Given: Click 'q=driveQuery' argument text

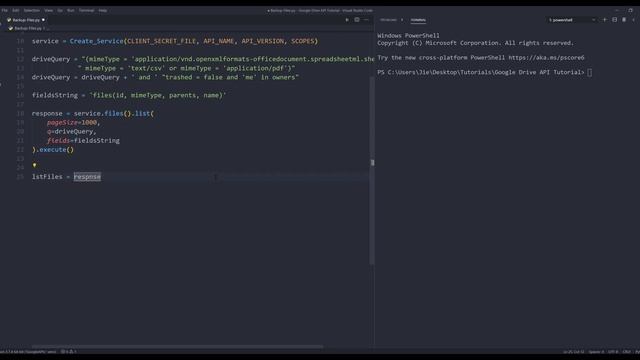Looking at the screenshot, I should 70,131.
